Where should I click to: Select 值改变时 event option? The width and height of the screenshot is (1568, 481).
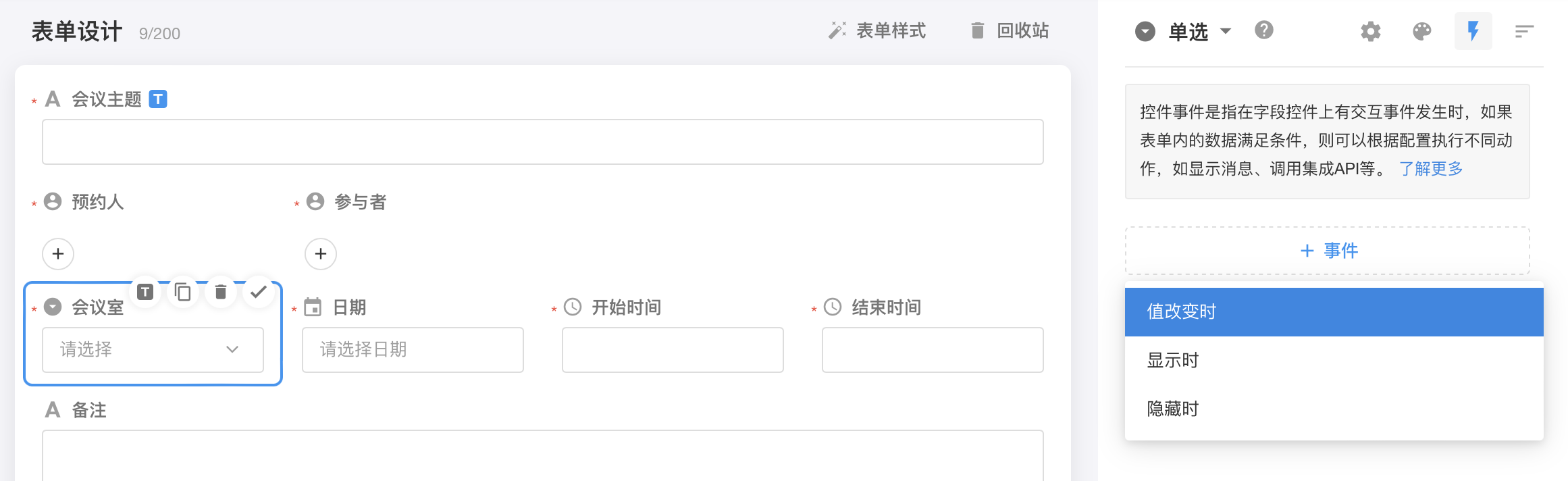click(1334, 311)
